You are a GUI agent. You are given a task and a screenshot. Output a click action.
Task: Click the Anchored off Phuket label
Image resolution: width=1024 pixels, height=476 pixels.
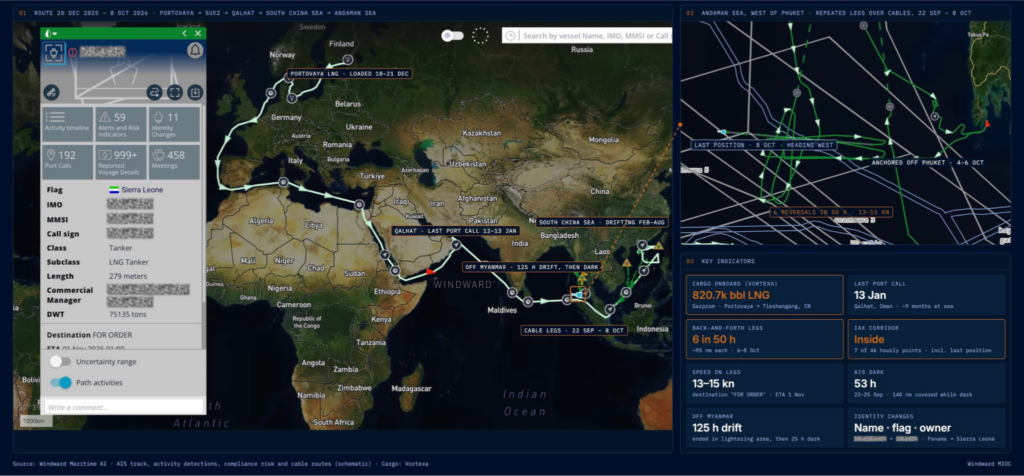927,162
